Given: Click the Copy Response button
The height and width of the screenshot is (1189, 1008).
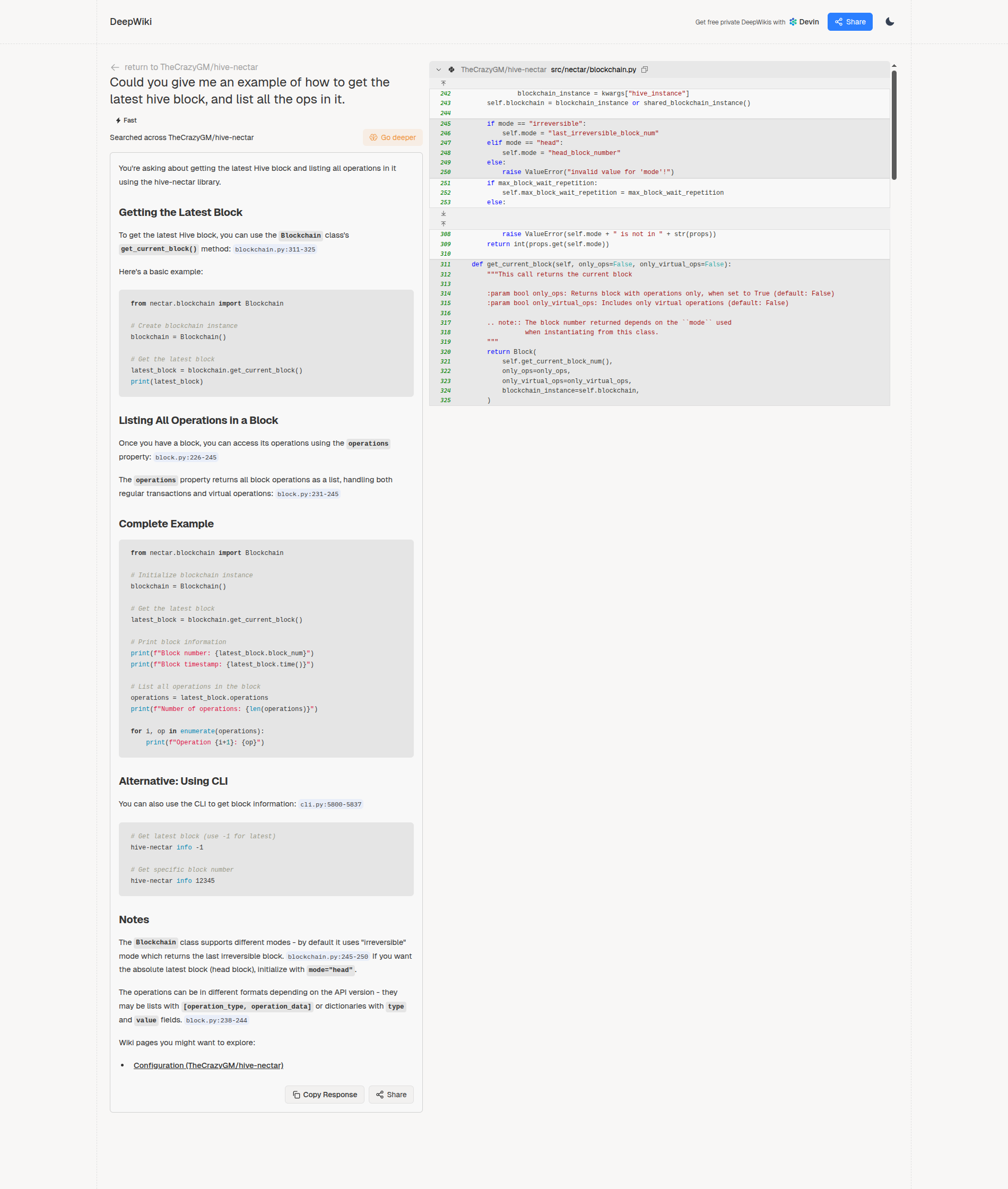Looking at the screenshot, I should click(325, 1095).
